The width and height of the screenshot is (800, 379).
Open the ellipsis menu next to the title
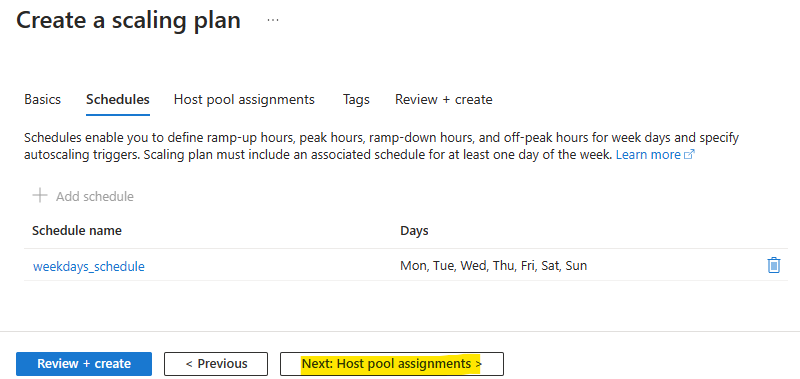tap(273, 20)
